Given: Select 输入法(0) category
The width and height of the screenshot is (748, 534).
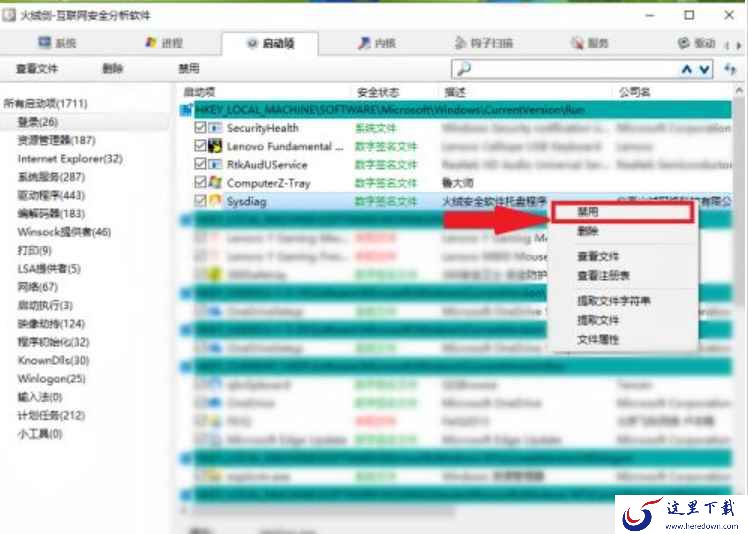Looking at the screenshot, I should point(40,397).
